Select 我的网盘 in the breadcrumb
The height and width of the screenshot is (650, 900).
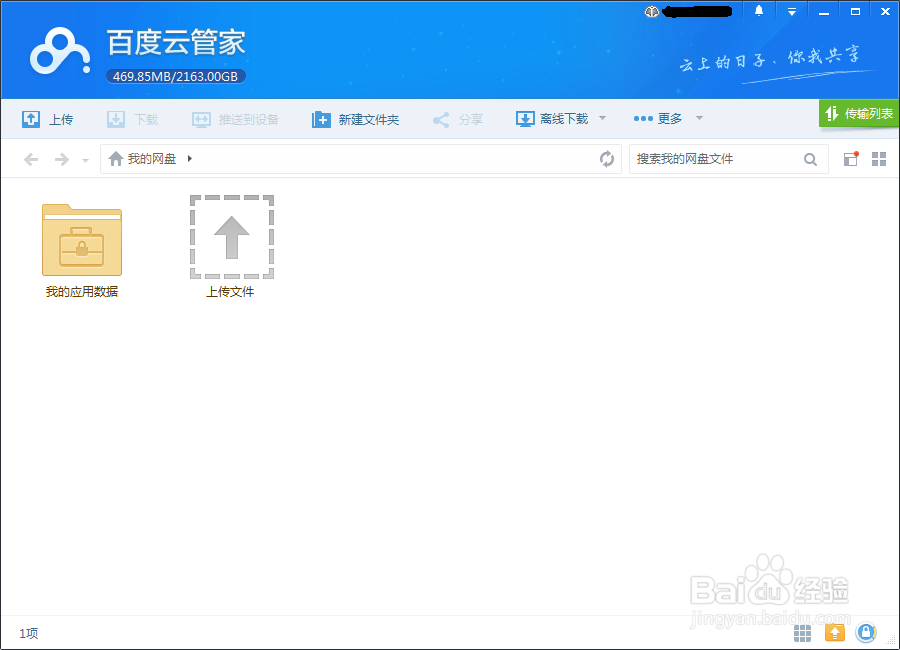[x=152, y=158]
